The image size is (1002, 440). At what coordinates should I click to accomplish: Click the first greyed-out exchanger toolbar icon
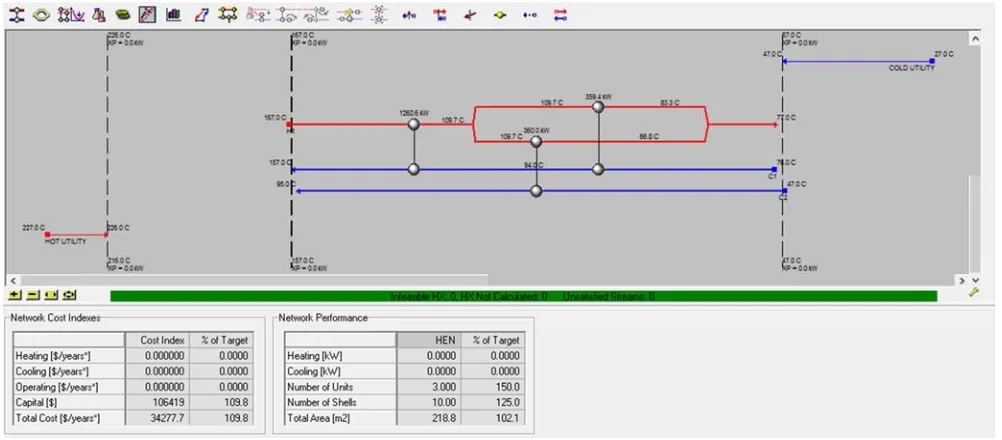click(258, 15)
